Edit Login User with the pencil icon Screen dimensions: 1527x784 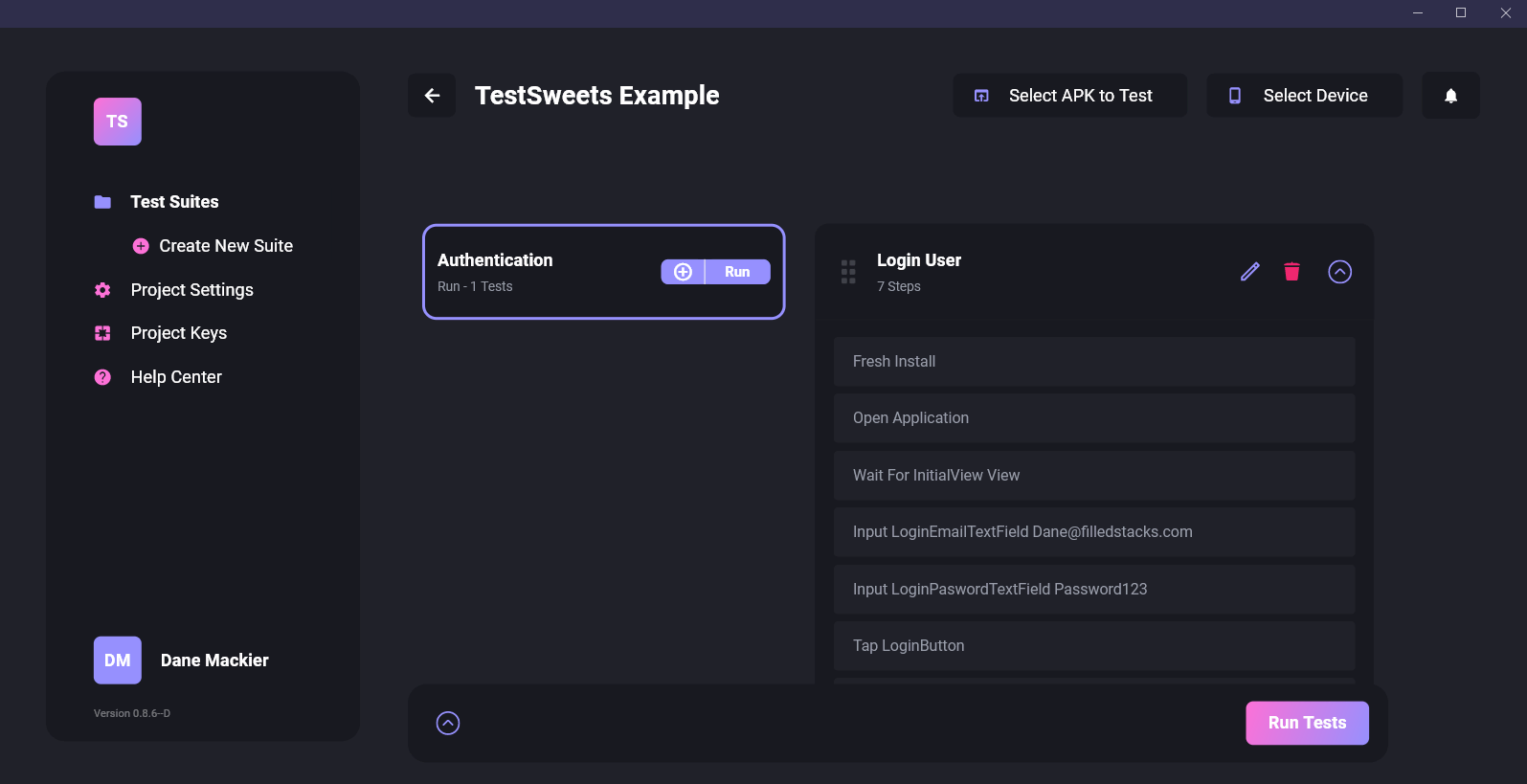coord(1249,272)
